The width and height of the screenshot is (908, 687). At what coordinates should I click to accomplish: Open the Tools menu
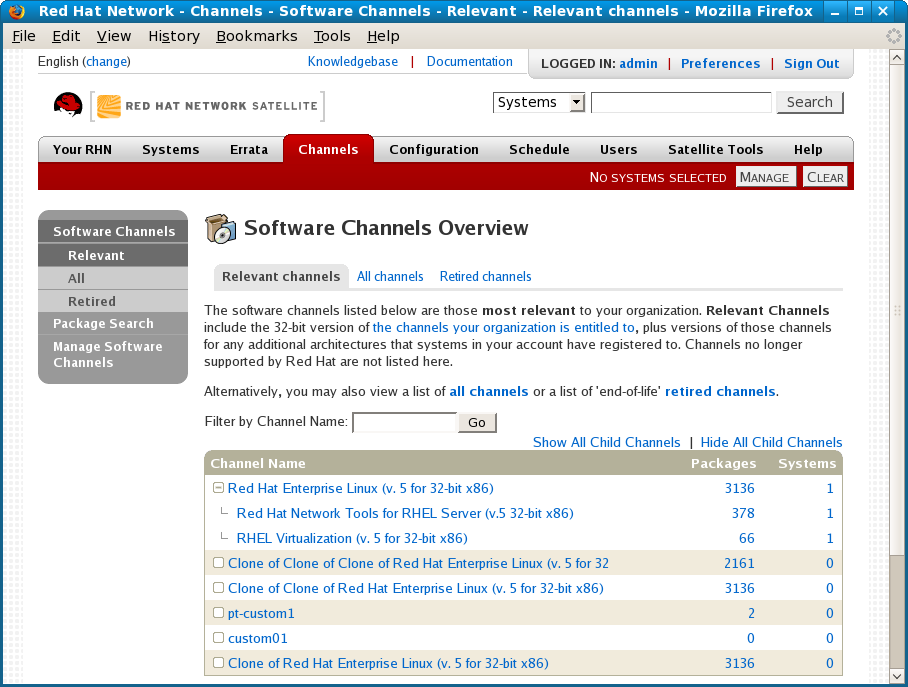click(332, 36)
